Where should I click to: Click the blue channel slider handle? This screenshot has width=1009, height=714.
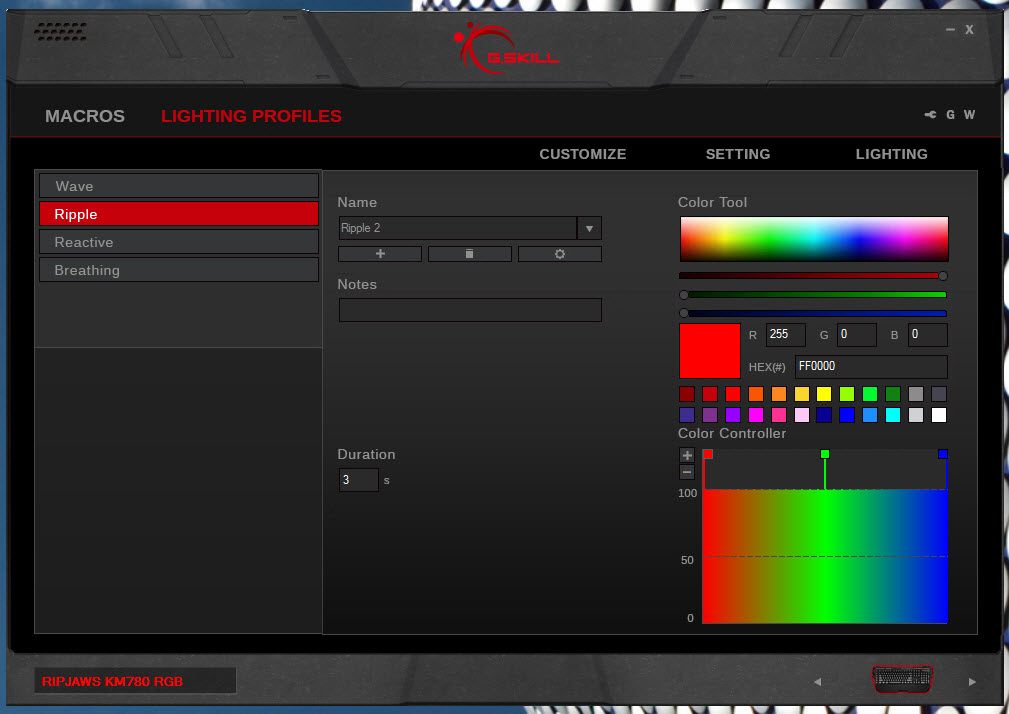click(684, 313)
